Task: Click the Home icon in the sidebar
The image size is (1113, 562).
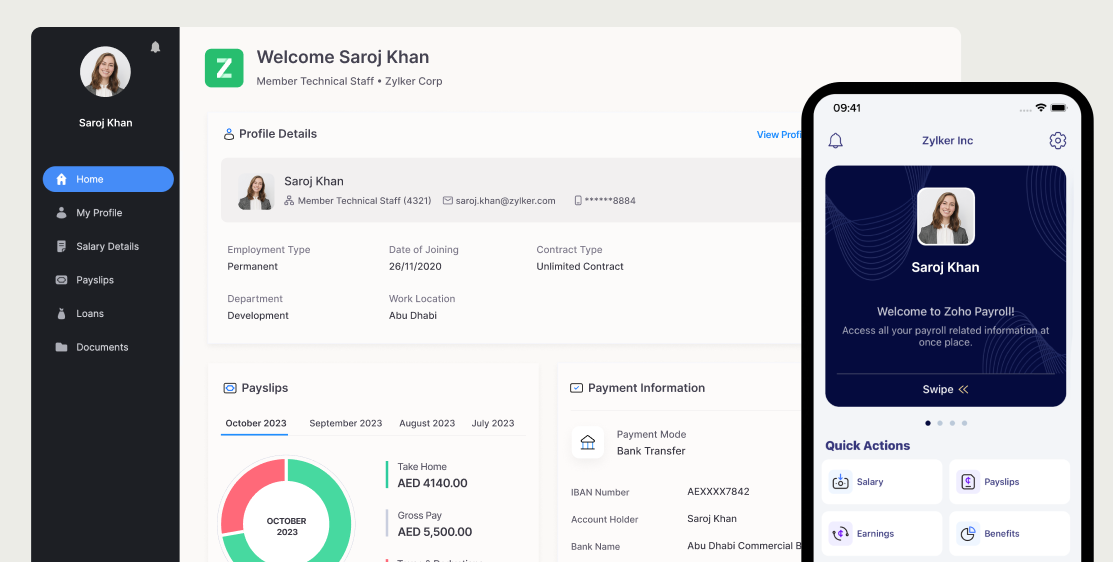Action: pyautogui.click(x=61, y=179)
